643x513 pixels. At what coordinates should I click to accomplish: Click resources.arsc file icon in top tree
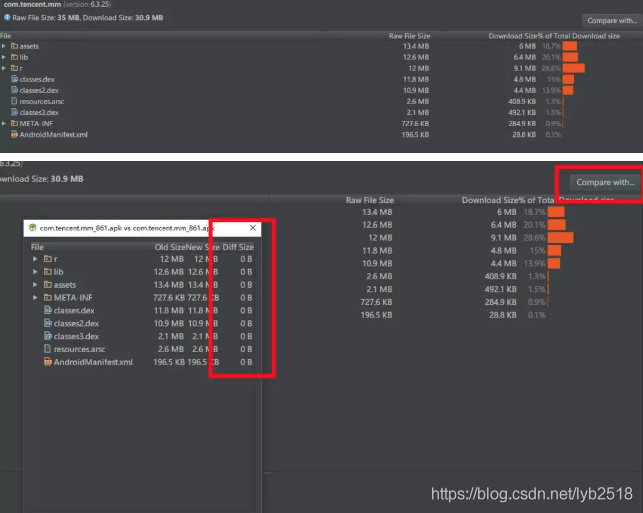14,101
